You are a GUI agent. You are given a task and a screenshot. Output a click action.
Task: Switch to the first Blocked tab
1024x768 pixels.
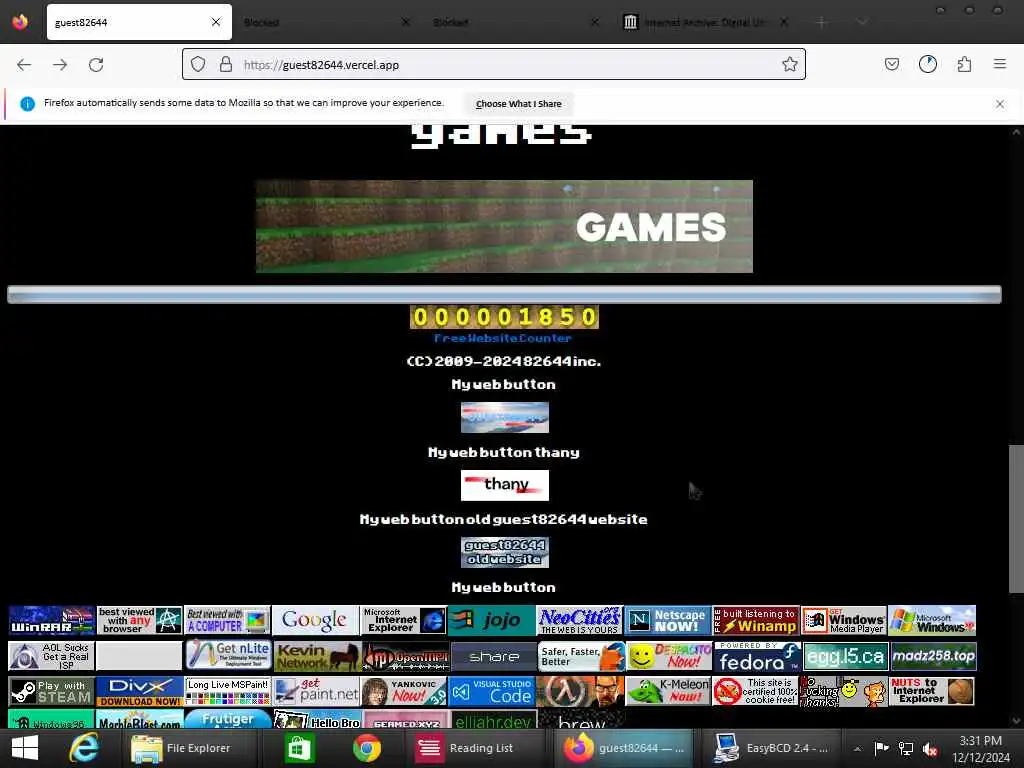click(x=327, y=22)
